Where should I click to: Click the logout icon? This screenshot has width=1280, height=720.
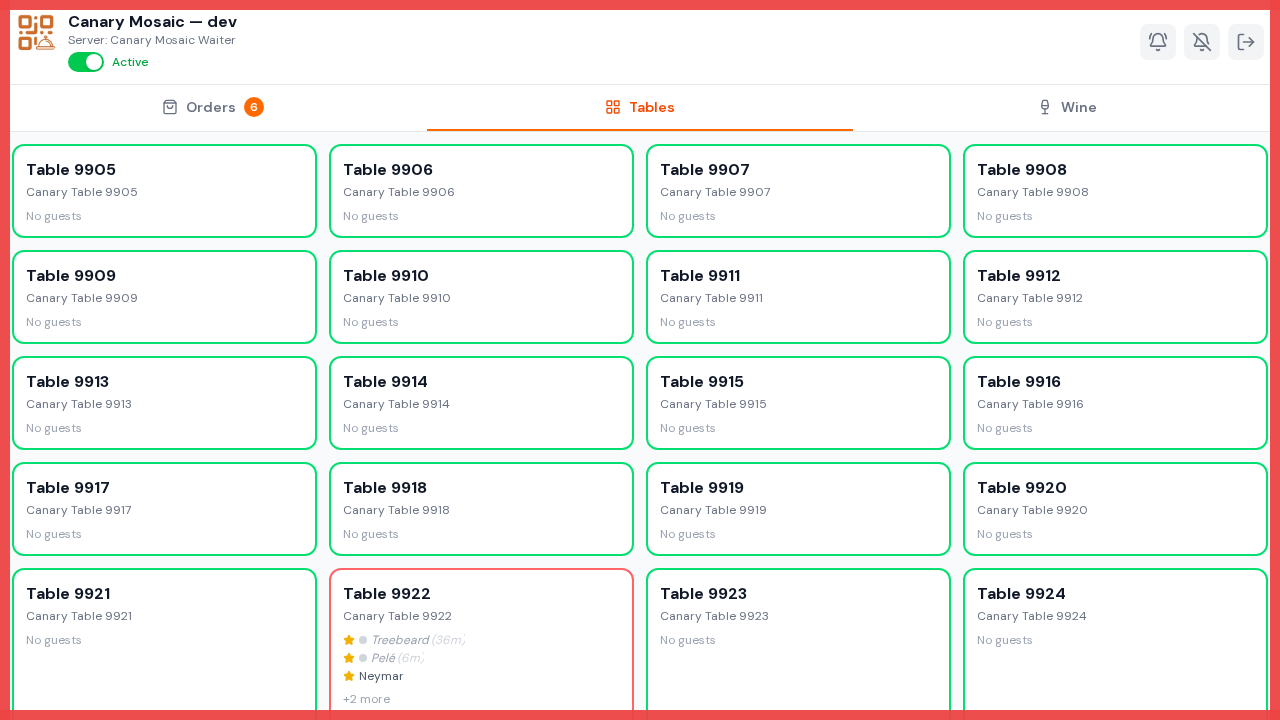1246,42
